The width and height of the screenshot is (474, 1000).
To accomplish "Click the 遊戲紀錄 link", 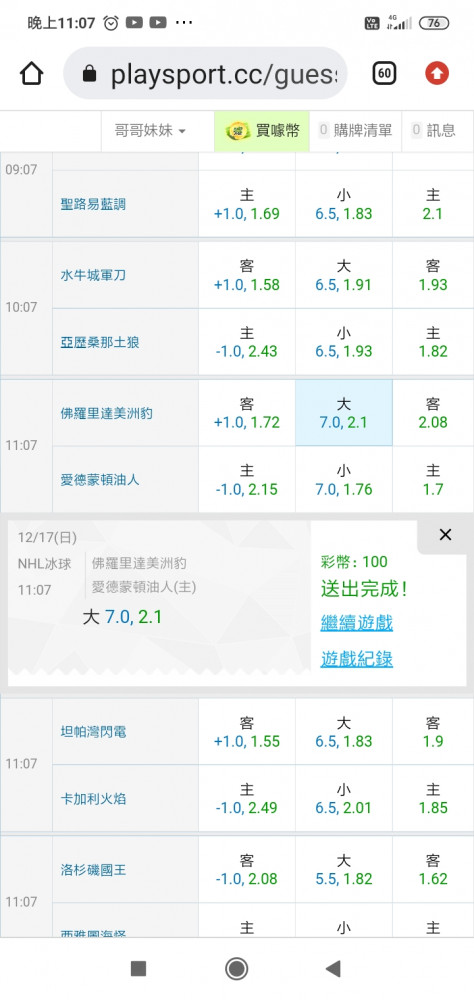I will [x=357, y=659].
